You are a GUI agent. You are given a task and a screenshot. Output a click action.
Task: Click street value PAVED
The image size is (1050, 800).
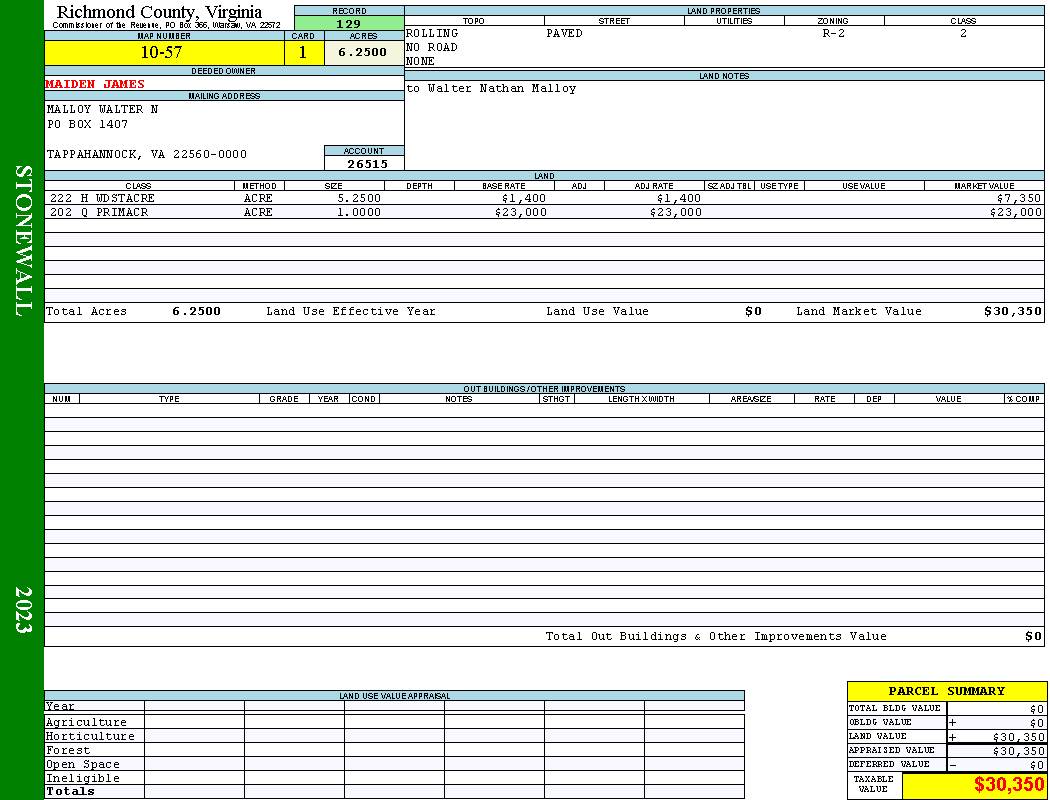564,33
